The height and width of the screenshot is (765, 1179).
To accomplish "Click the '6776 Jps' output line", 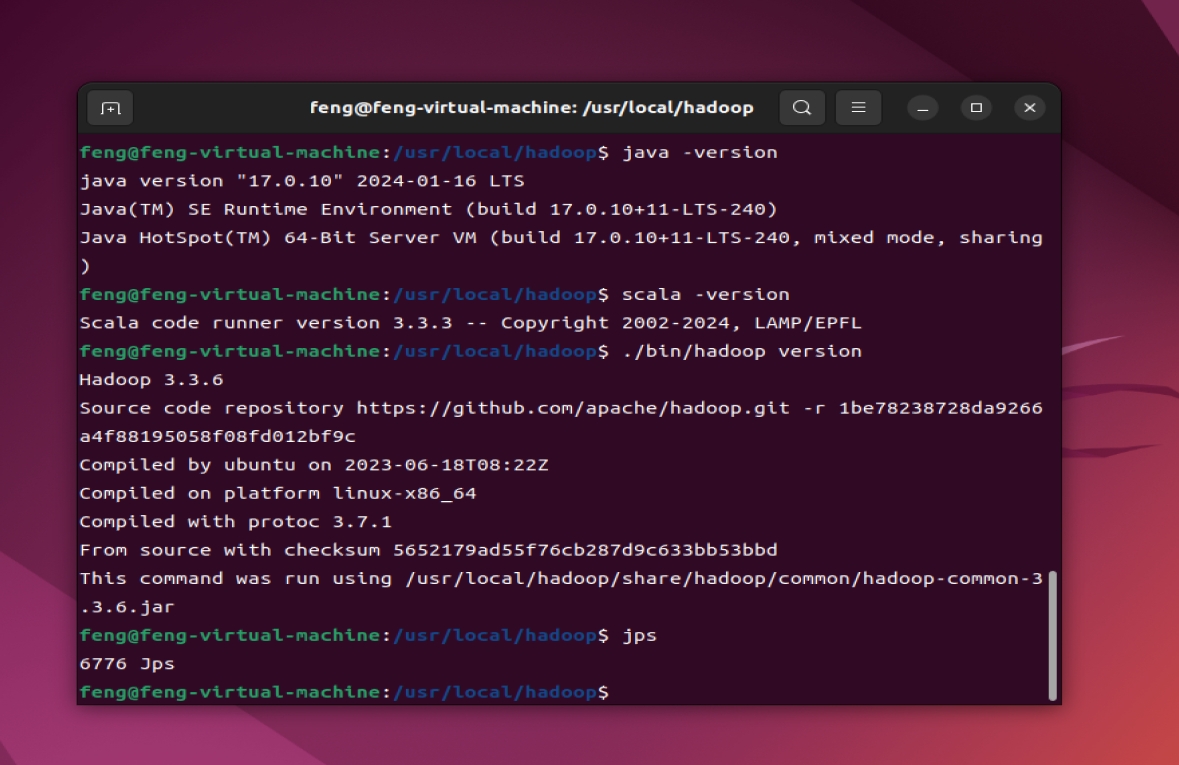I will (x=128, y=664).
